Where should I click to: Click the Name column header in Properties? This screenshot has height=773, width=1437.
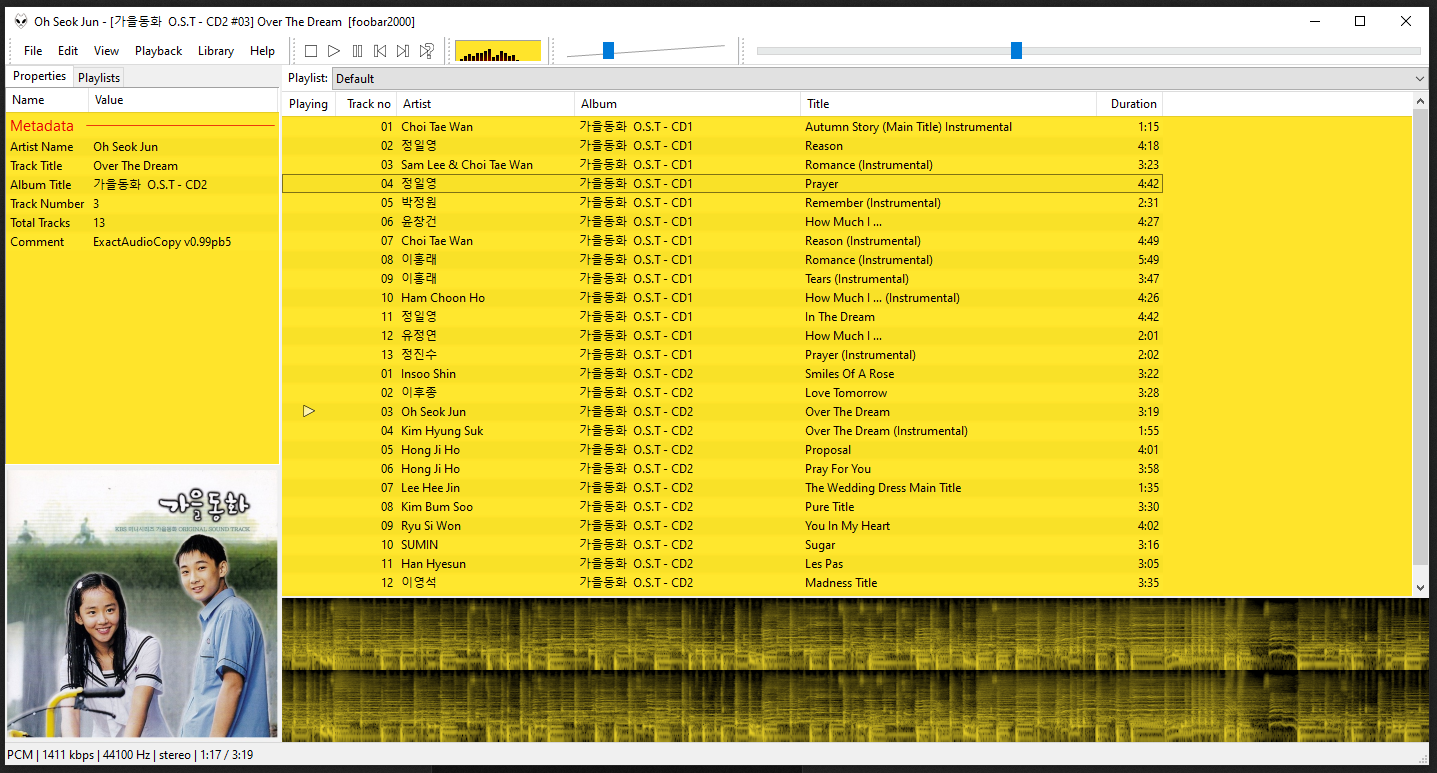pyautogui.click(x=48, y=100)
